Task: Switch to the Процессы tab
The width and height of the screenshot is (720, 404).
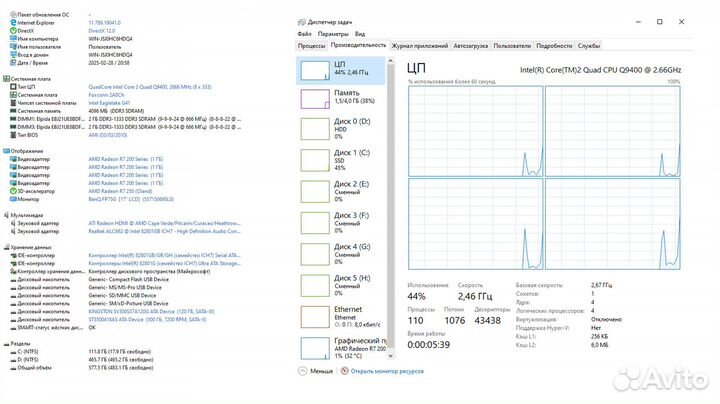Action: click(x=311, y=46)
